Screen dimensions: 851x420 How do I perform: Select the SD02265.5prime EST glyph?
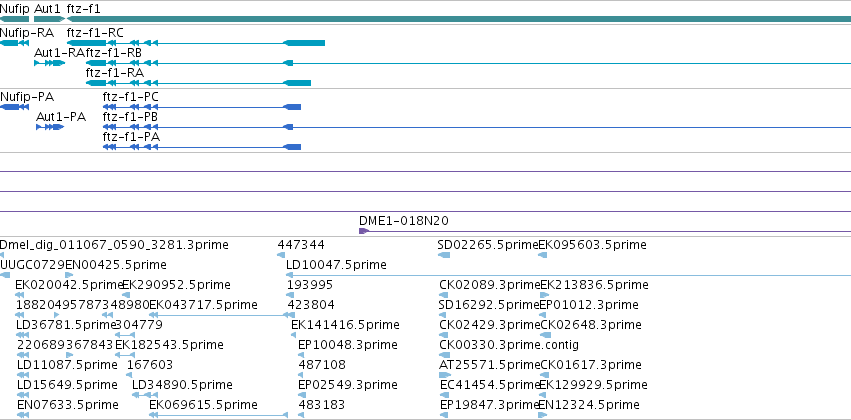(443, 255)
